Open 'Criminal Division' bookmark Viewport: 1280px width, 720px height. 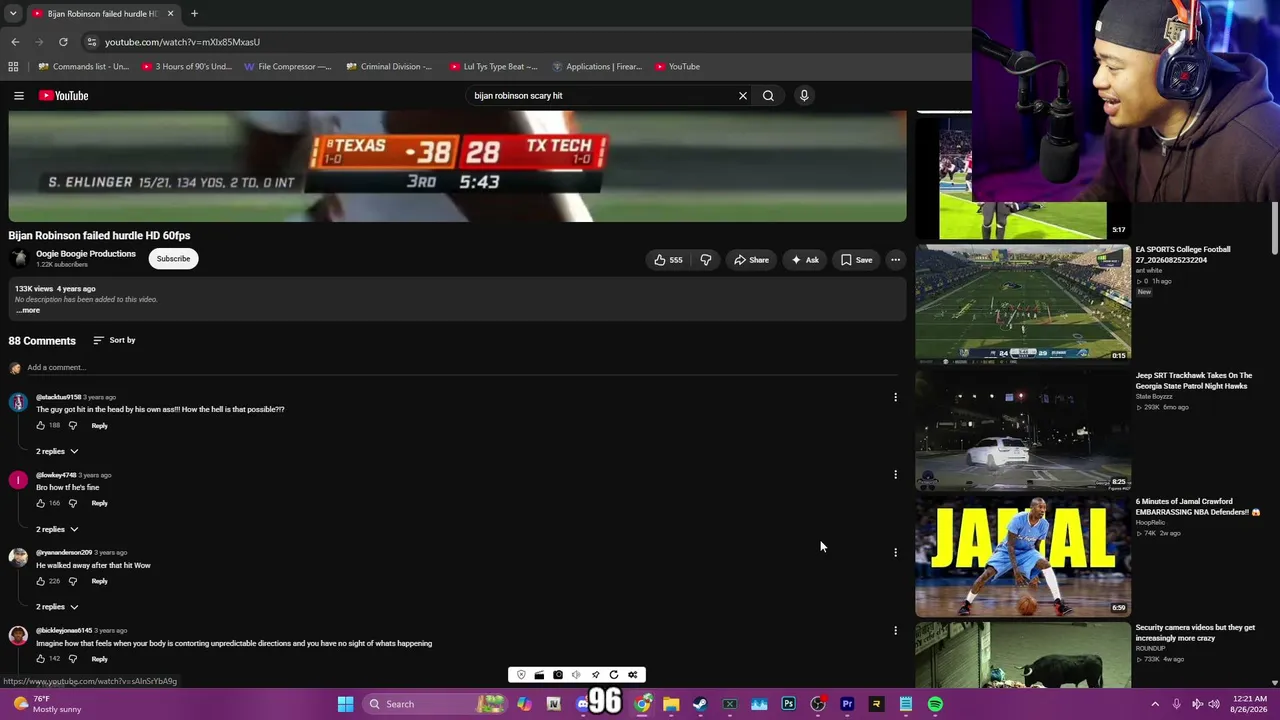pyautogui.click(x=389, y=67)
